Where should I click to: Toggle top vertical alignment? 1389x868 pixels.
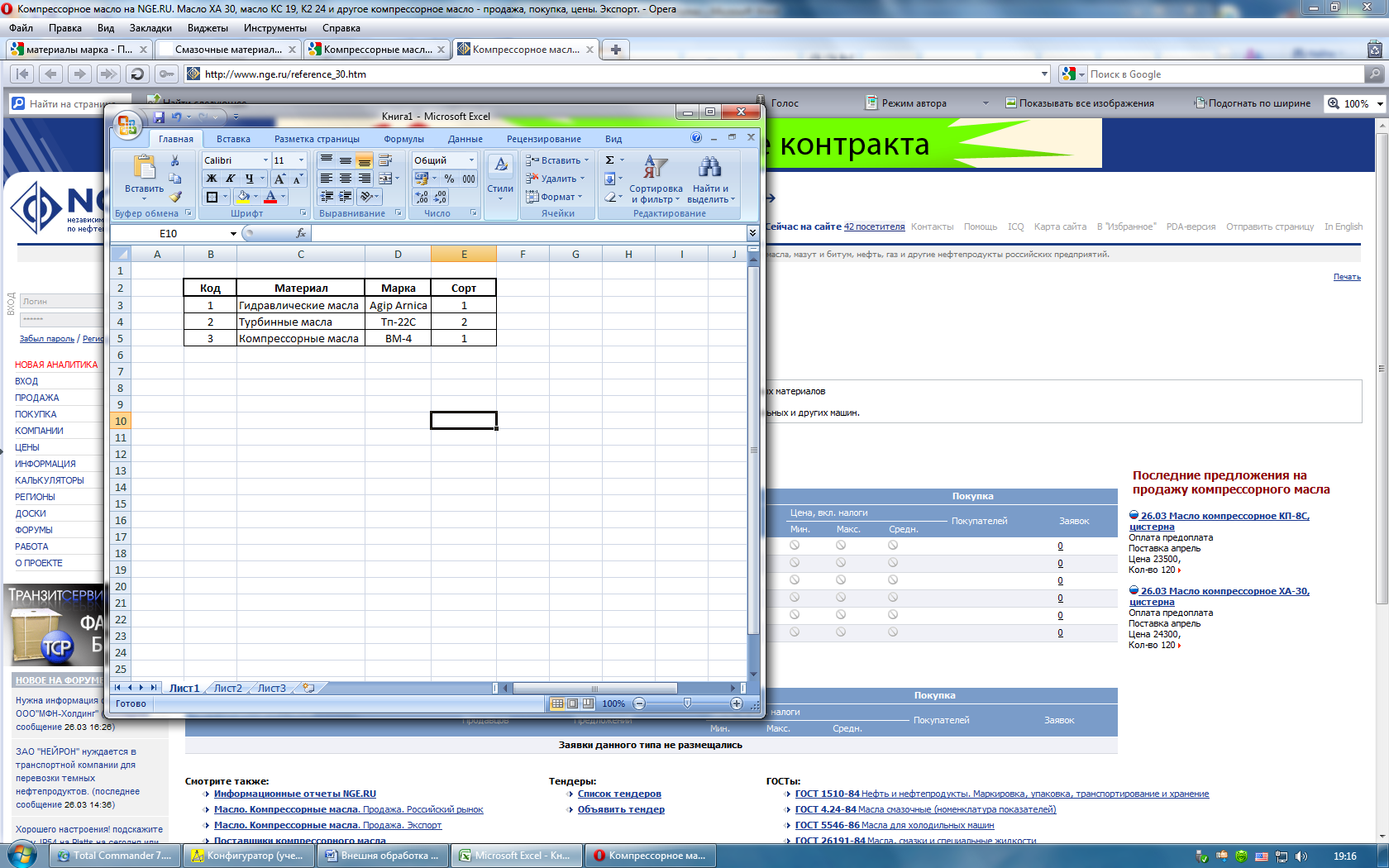pos(327,160)
